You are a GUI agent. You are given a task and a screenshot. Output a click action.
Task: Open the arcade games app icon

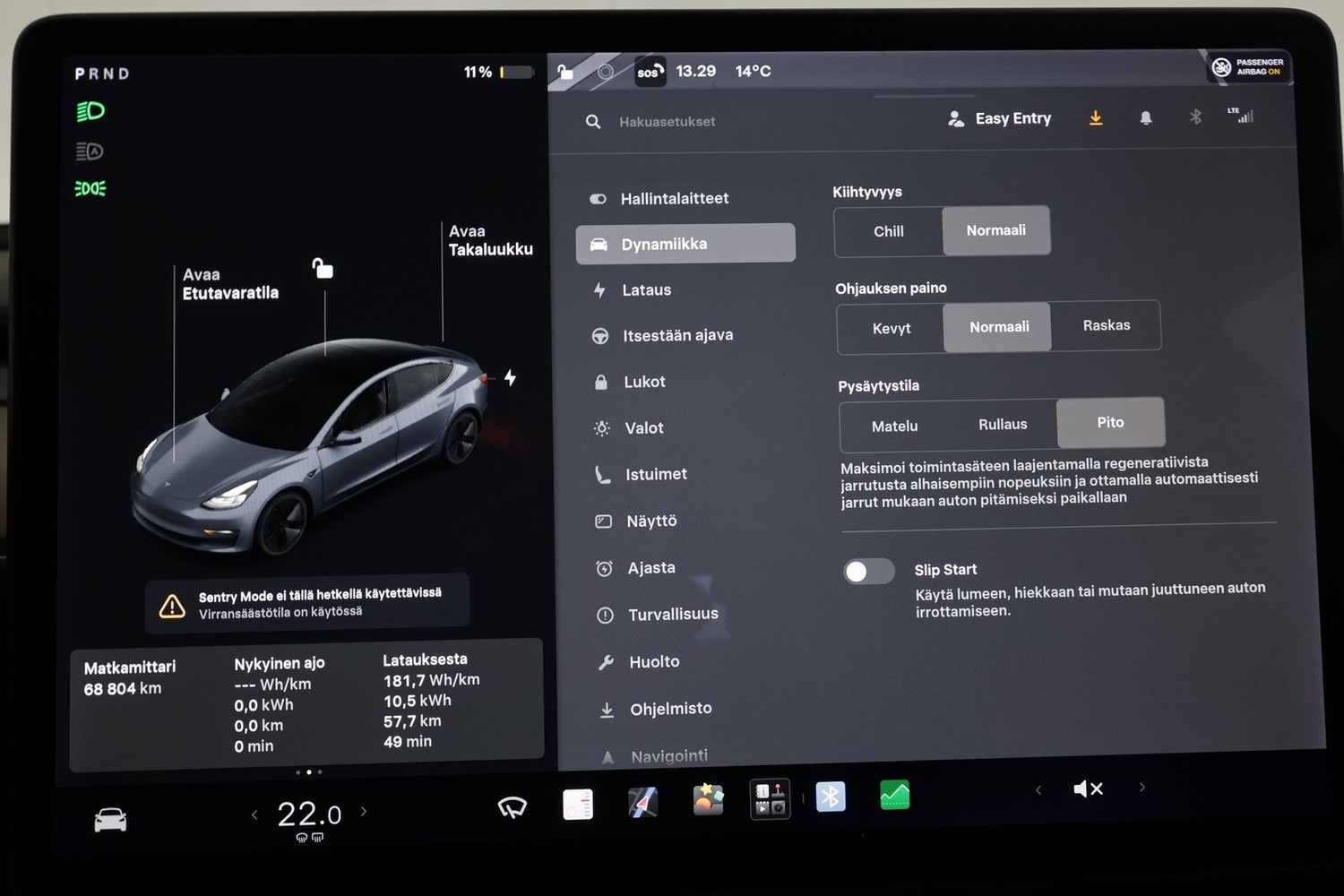770,798
